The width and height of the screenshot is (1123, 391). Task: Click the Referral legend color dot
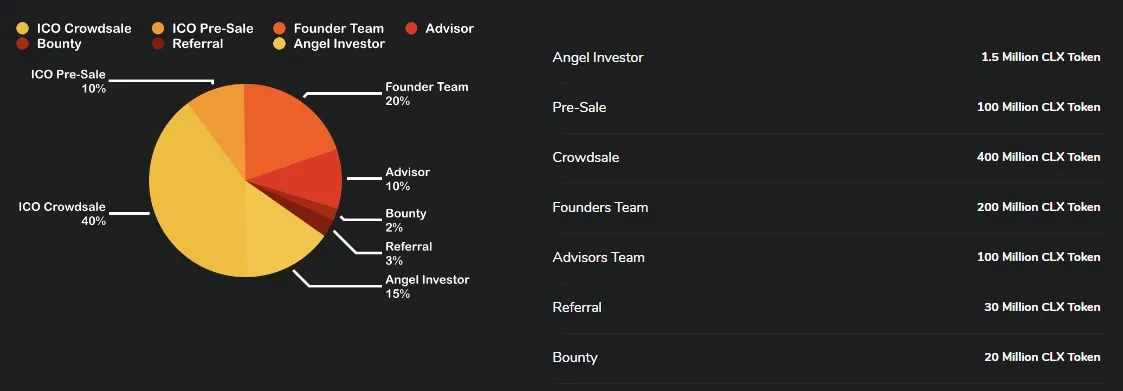[158, 44]
